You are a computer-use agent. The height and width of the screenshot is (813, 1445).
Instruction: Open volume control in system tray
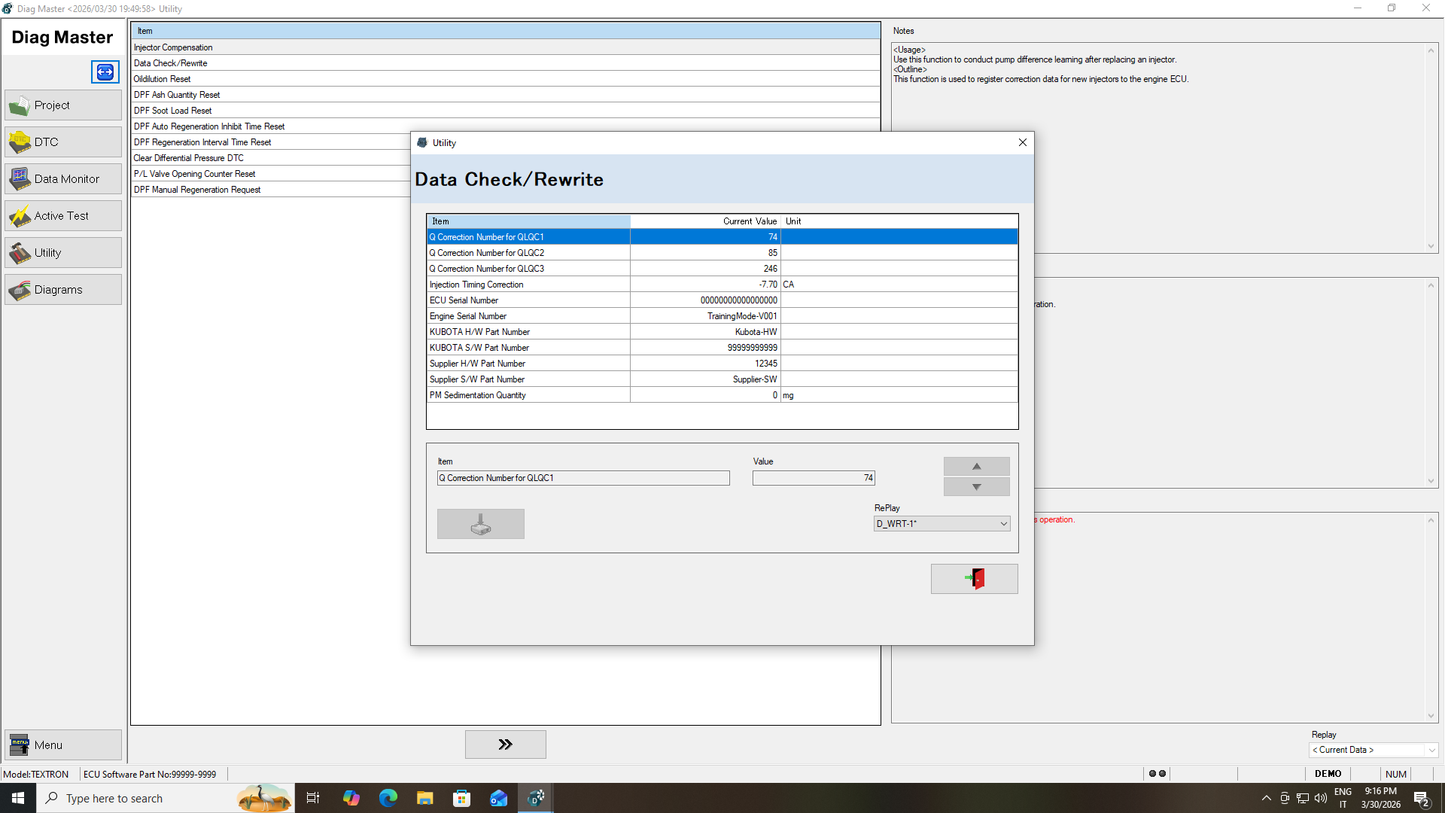[x=1321, y=798]
